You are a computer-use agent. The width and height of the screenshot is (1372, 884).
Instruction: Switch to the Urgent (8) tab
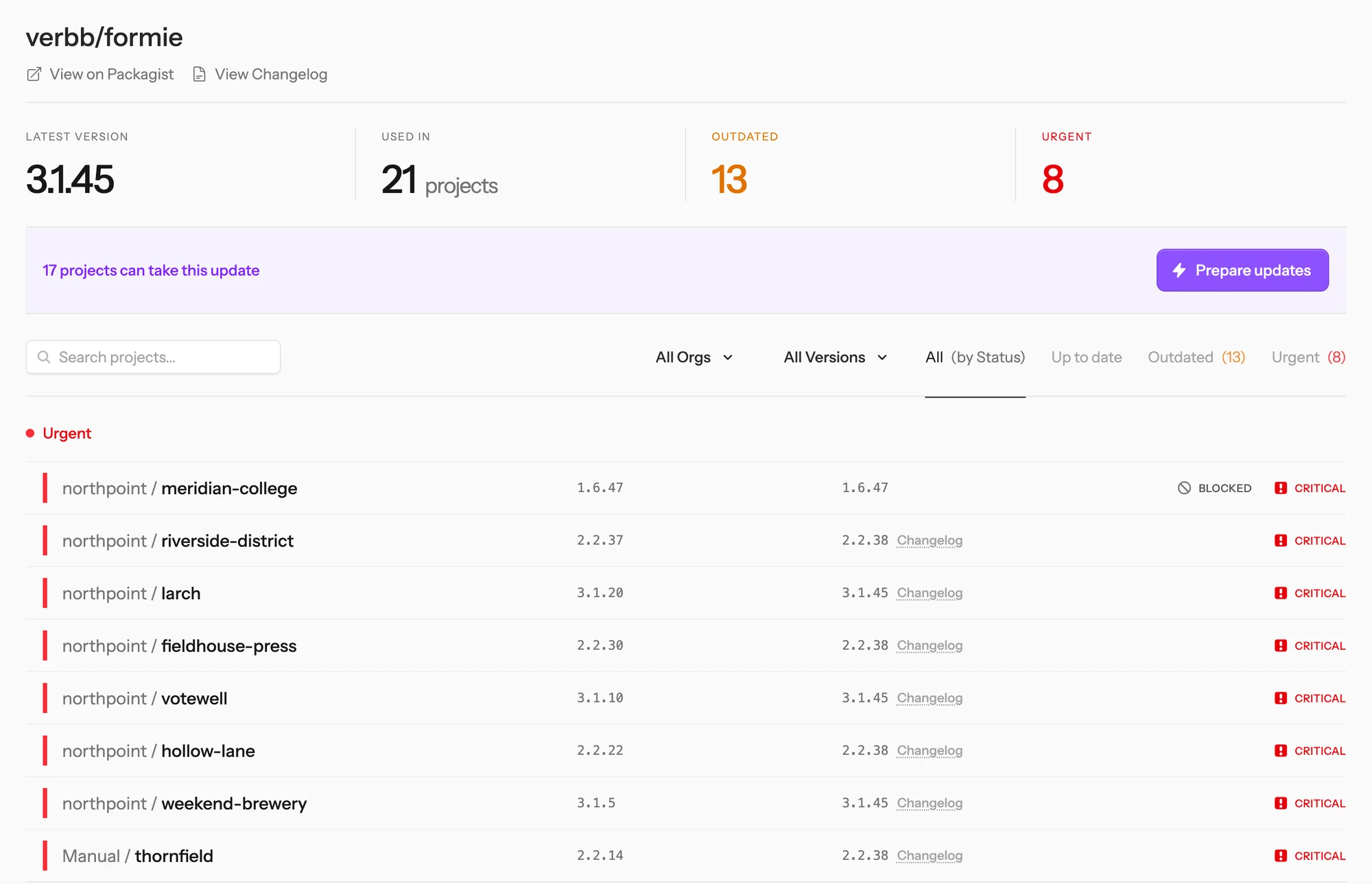(x=1308, y=357)
